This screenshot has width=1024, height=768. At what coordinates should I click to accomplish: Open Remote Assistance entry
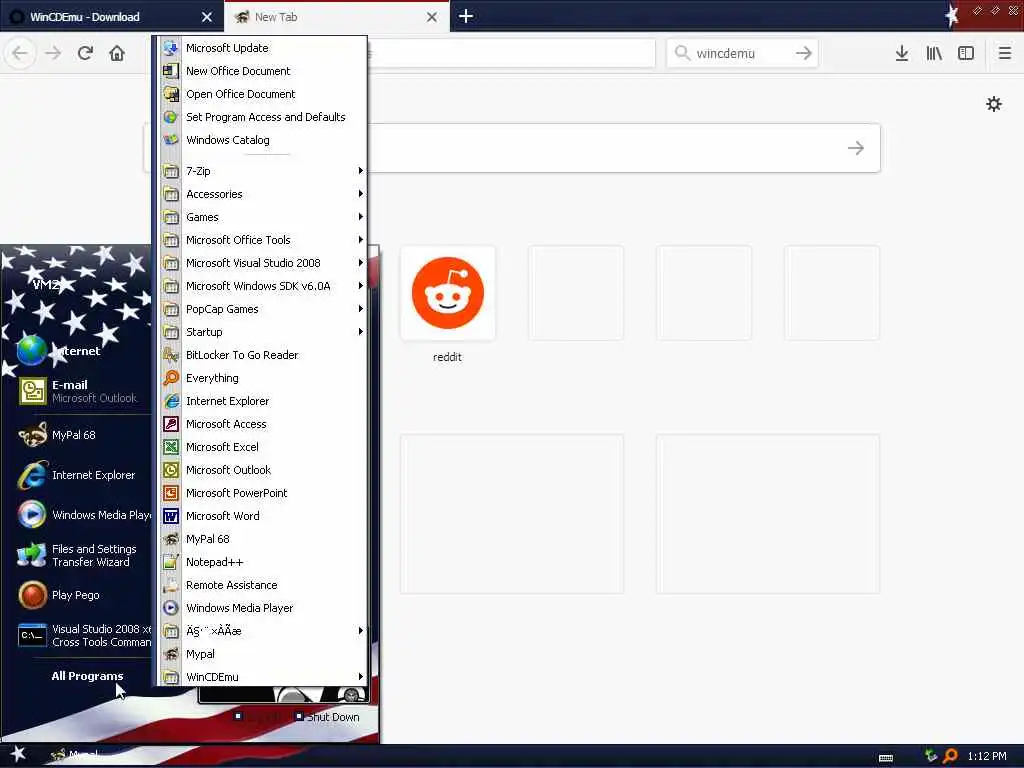click(x=263, y=585)
